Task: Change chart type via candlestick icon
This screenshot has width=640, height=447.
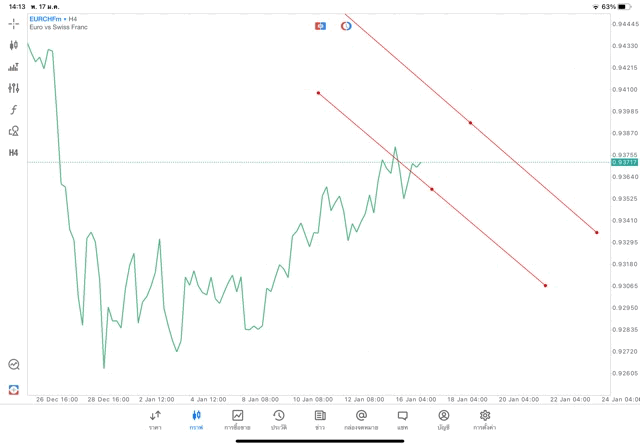Action: [14, 45]
